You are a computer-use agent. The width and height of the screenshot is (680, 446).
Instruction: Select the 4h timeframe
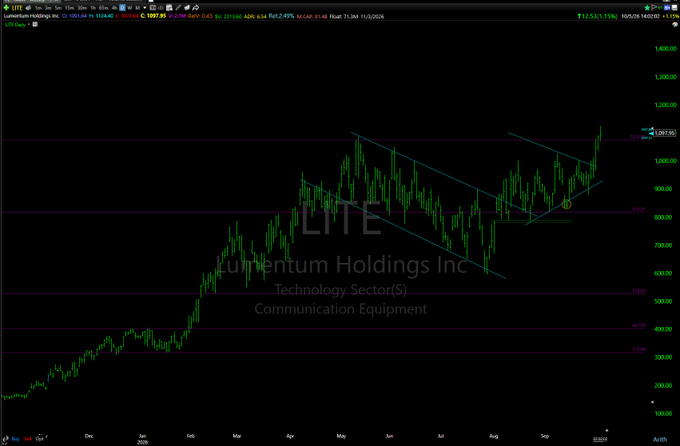pos(114,8)
